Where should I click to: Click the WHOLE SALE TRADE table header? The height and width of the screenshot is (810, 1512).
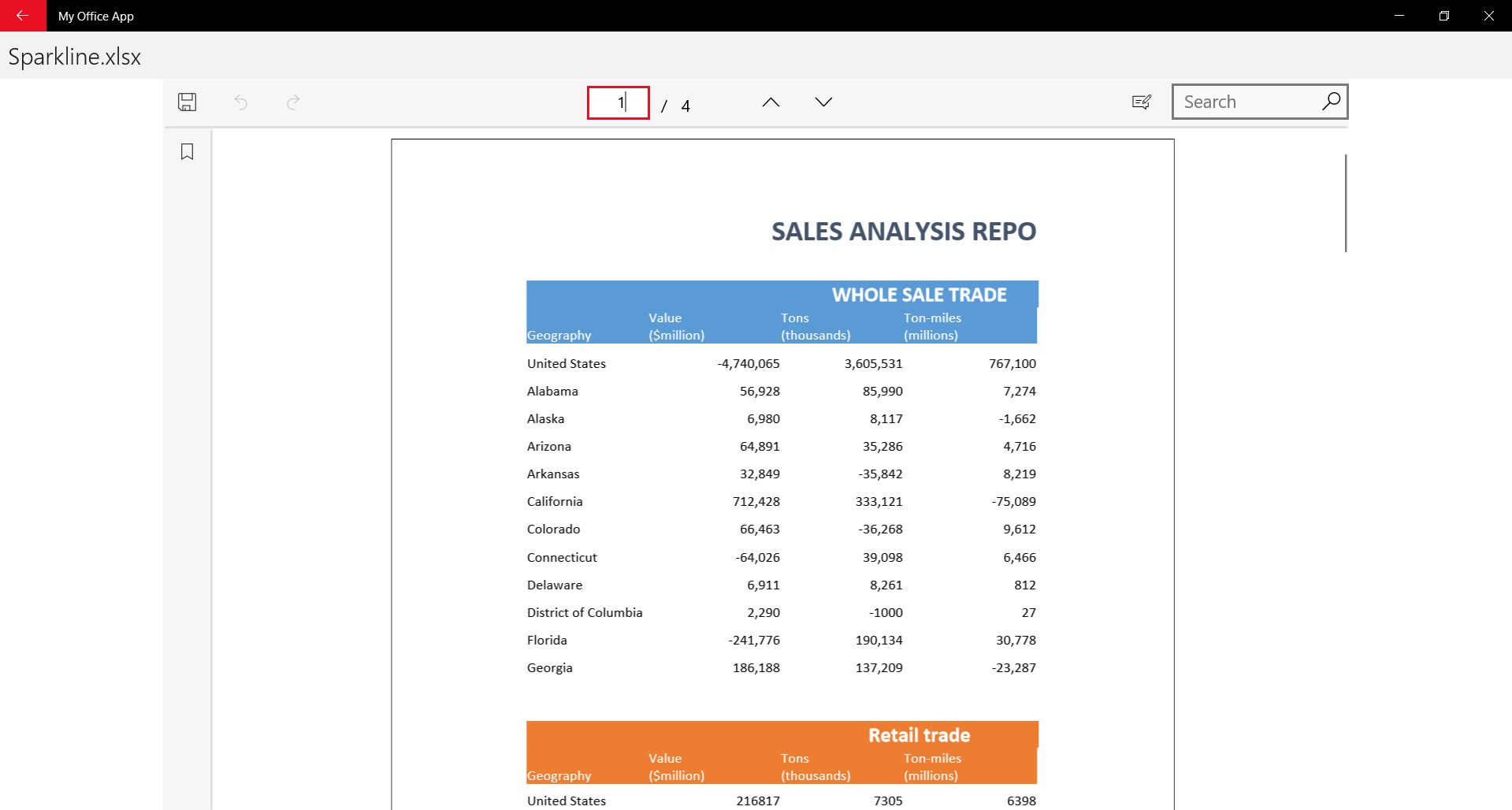[x=919, y=295]
